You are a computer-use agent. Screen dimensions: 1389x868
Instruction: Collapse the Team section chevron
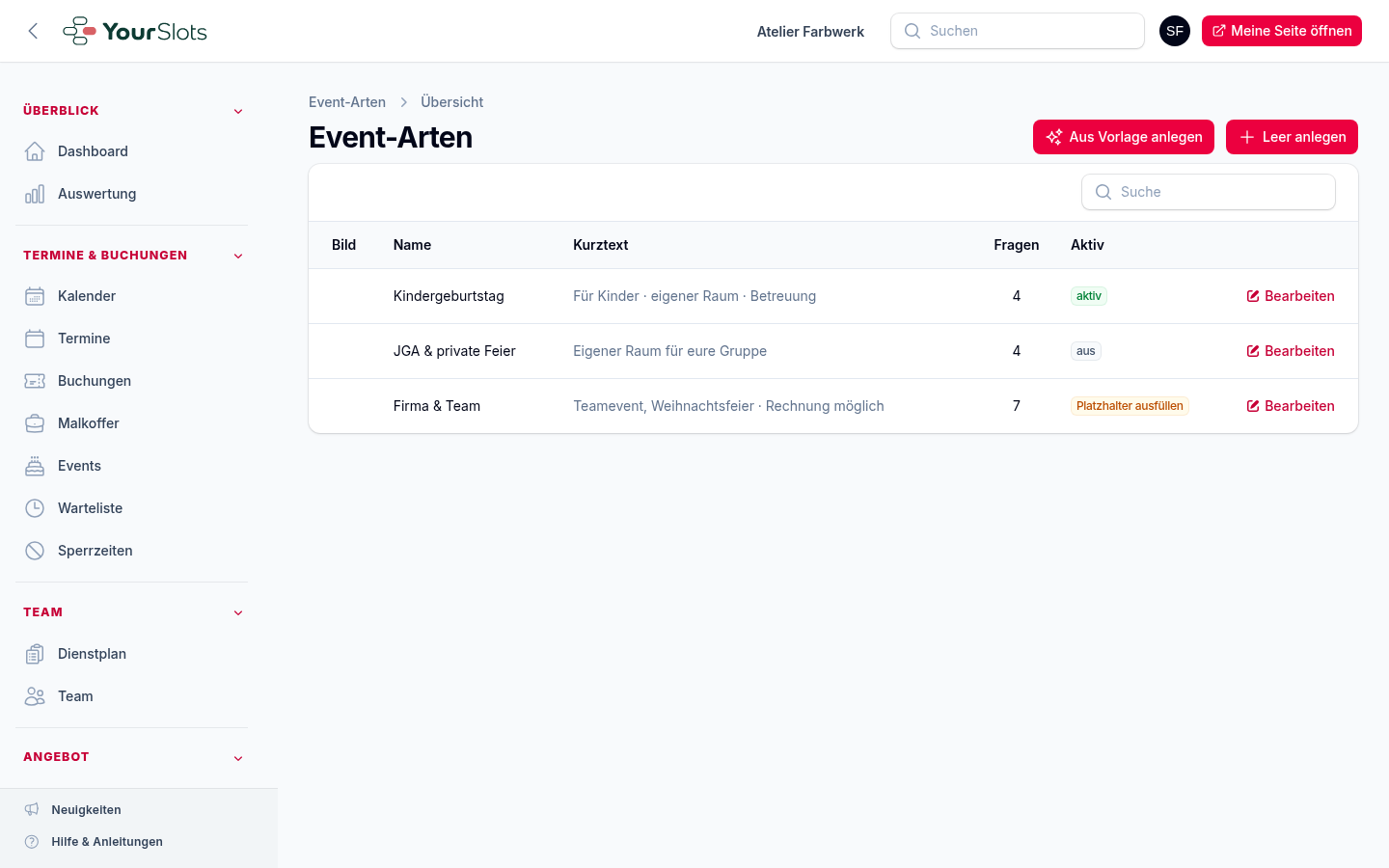click(x=238, y=612)
